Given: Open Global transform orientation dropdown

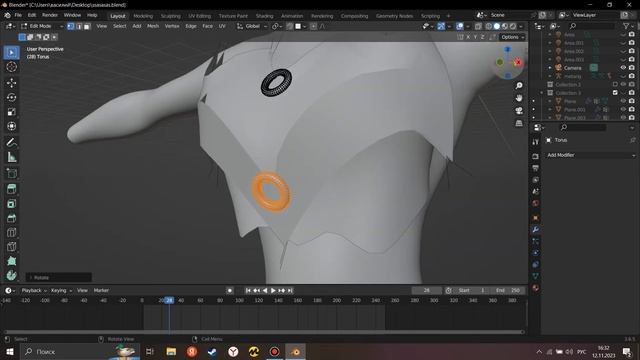Looking at the screenshot, I should (x=251, y=26).
